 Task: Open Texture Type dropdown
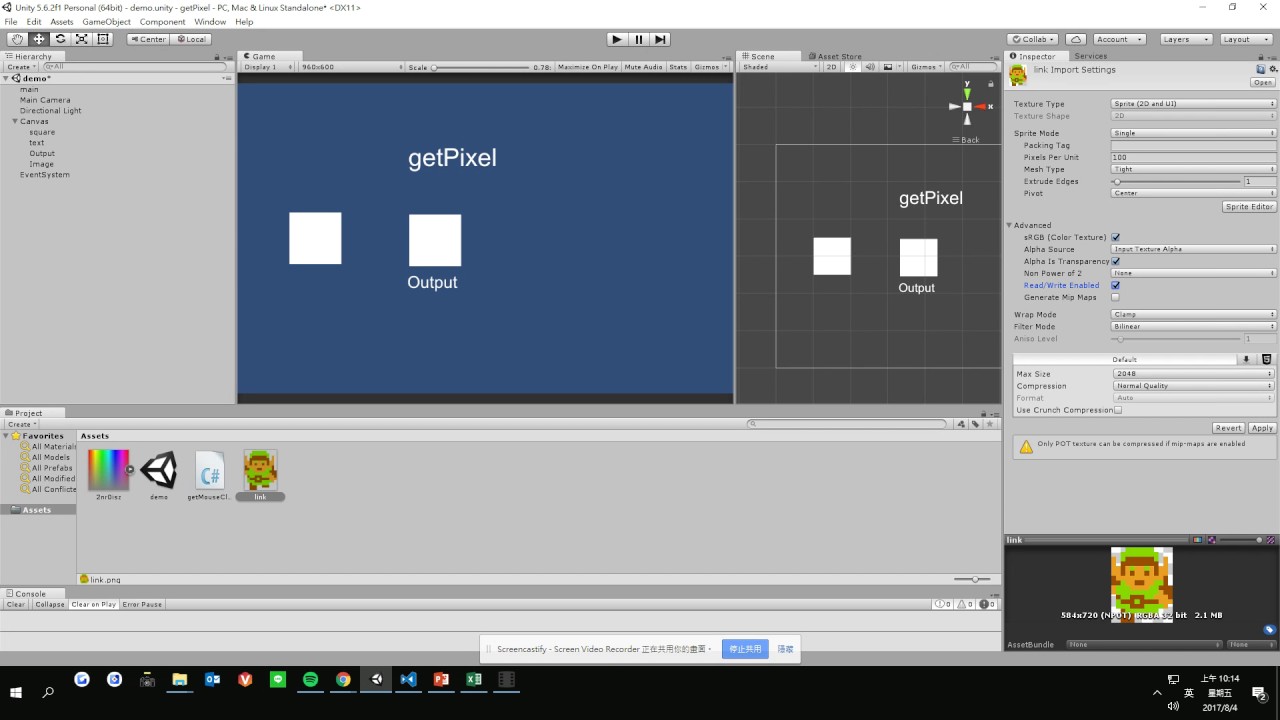click(x=1194, y=104)
